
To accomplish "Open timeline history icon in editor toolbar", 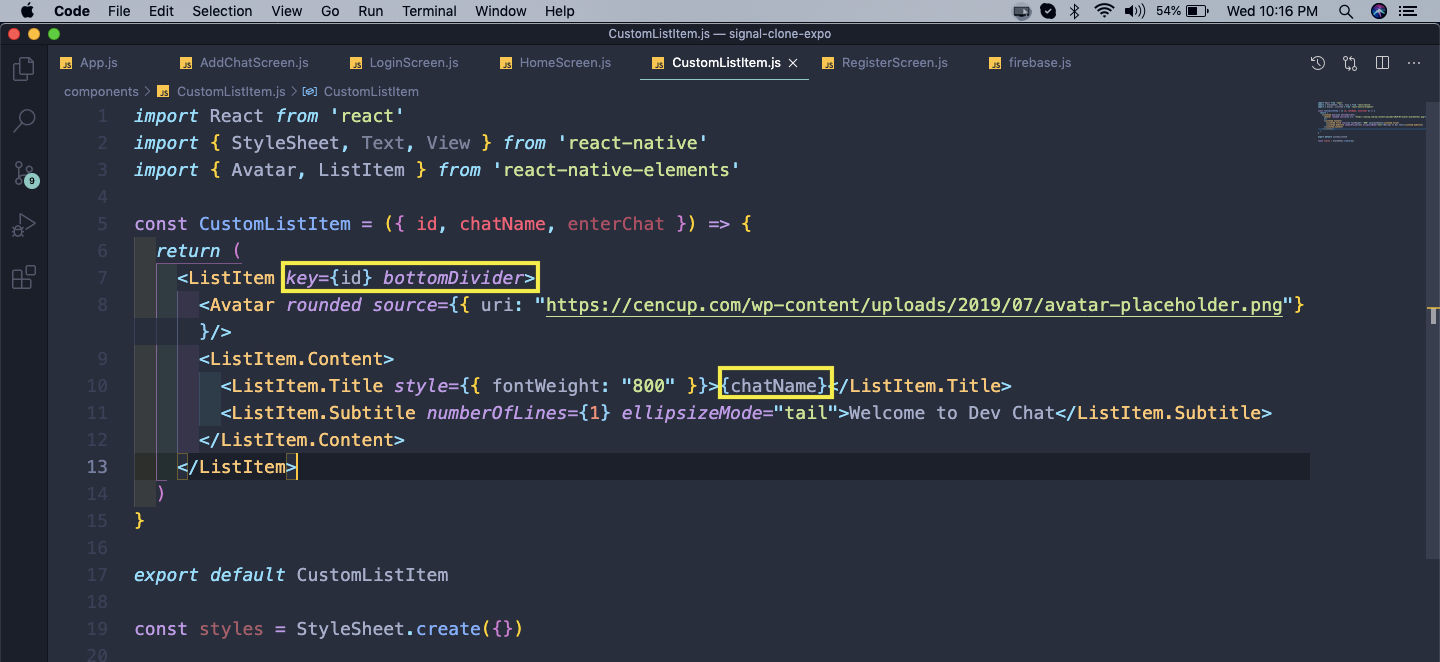I will (x=1318, y=63).
